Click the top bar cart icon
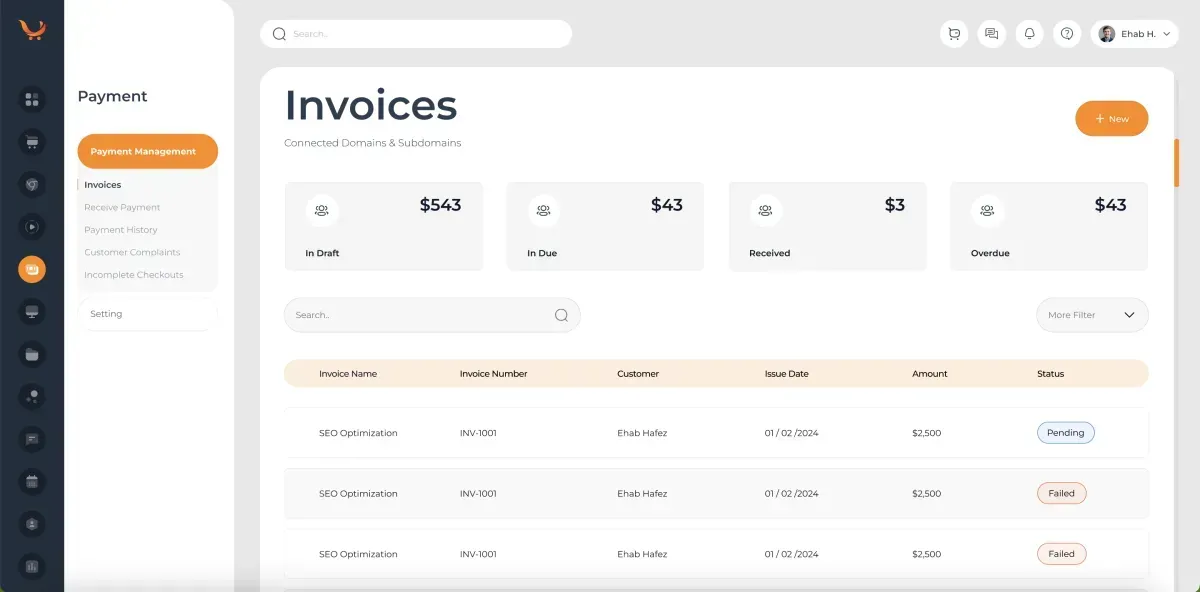The height and width of the screenshot is (592, 1200). click(954, 34)
